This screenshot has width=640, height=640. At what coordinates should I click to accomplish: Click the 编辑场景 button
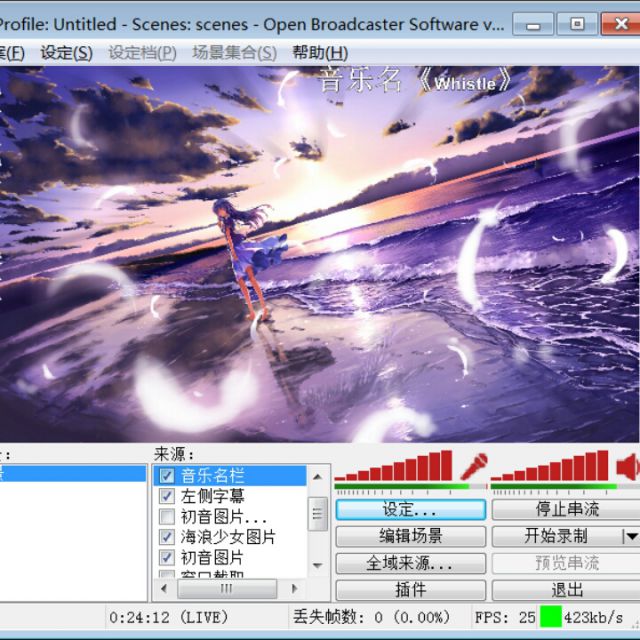click(x=411, y=536)
